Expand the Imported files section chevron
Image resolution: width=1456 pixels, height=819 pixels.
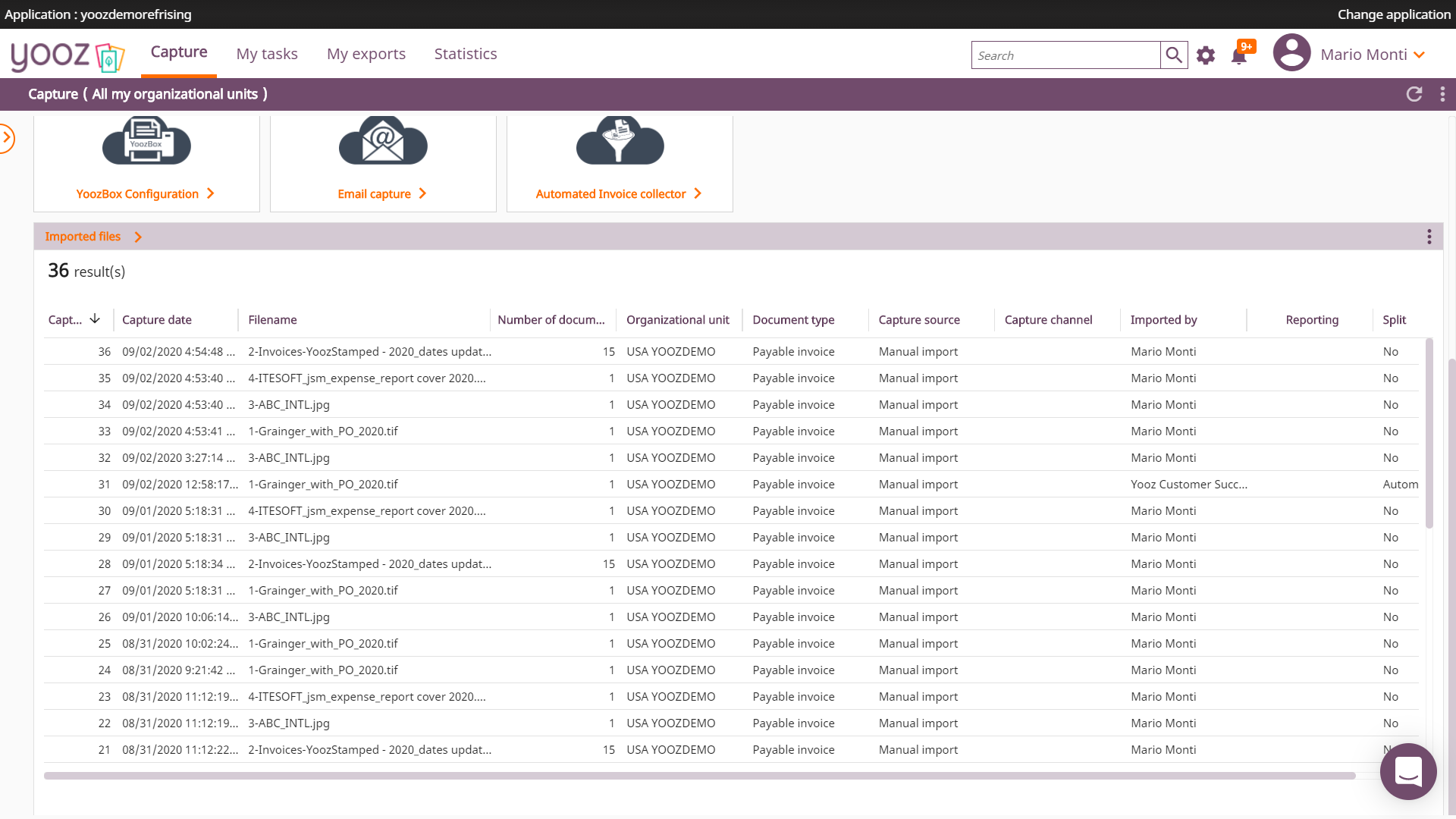pos(138,237)
